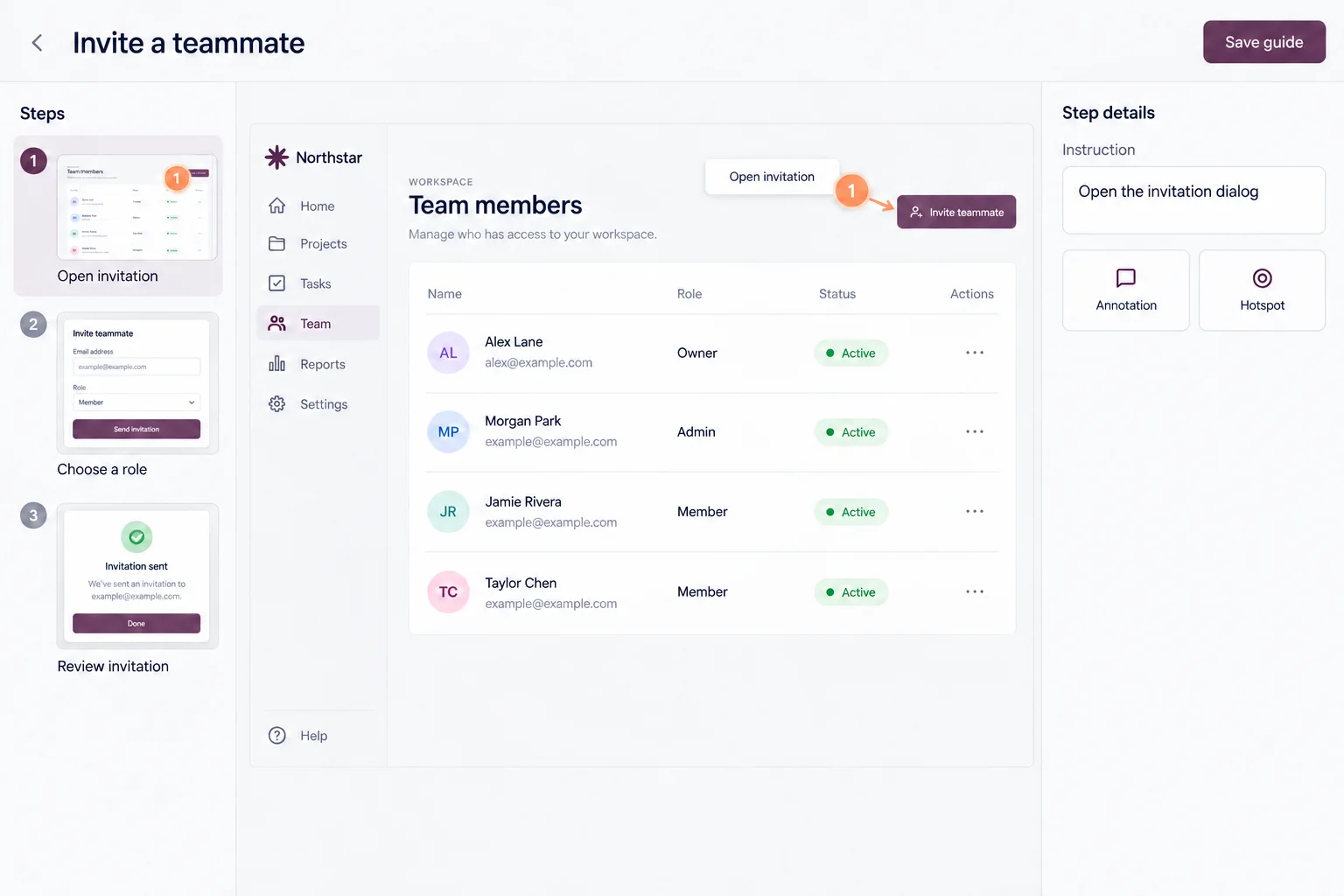Screen dimensions: 1344x896
Task: Click the Settings gear icon
Action: 276,404
